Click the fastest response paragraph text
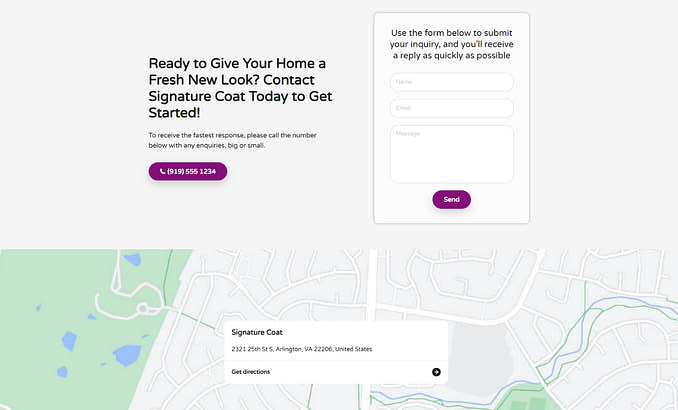The image size is (678, 410). [232, 140]
